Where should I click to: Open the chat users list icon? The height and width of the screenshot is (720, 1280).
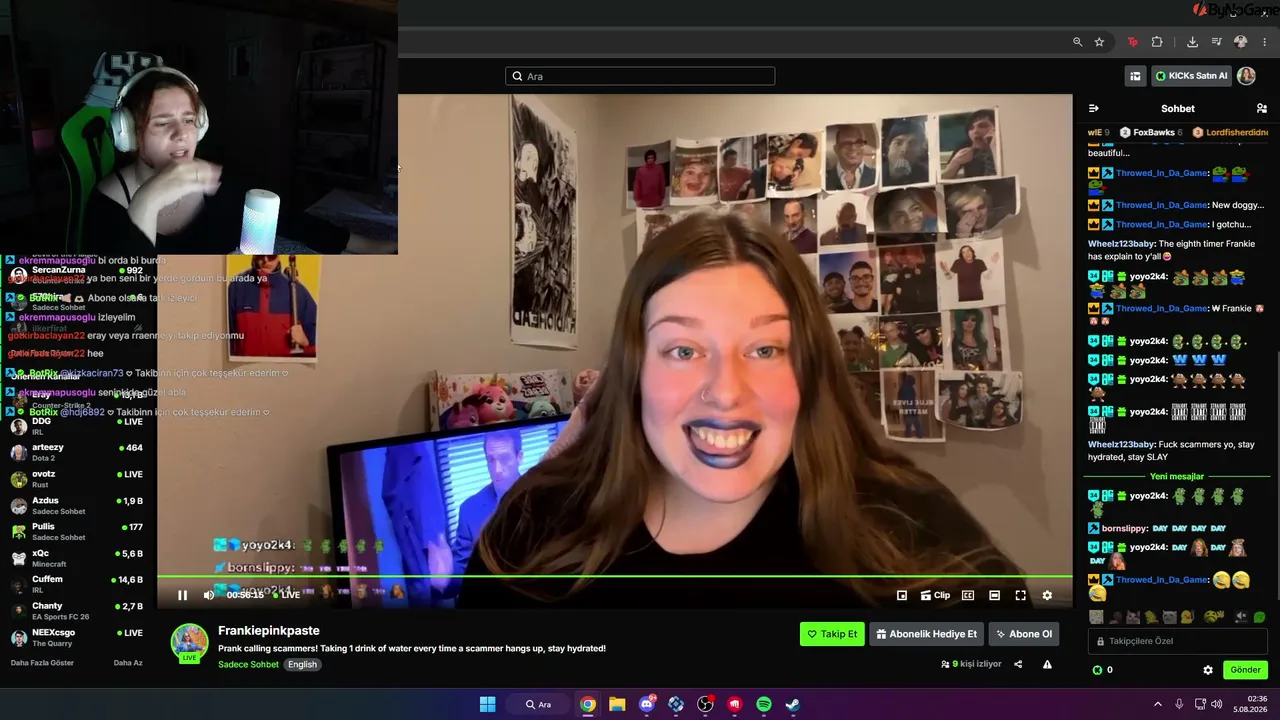1262,108
